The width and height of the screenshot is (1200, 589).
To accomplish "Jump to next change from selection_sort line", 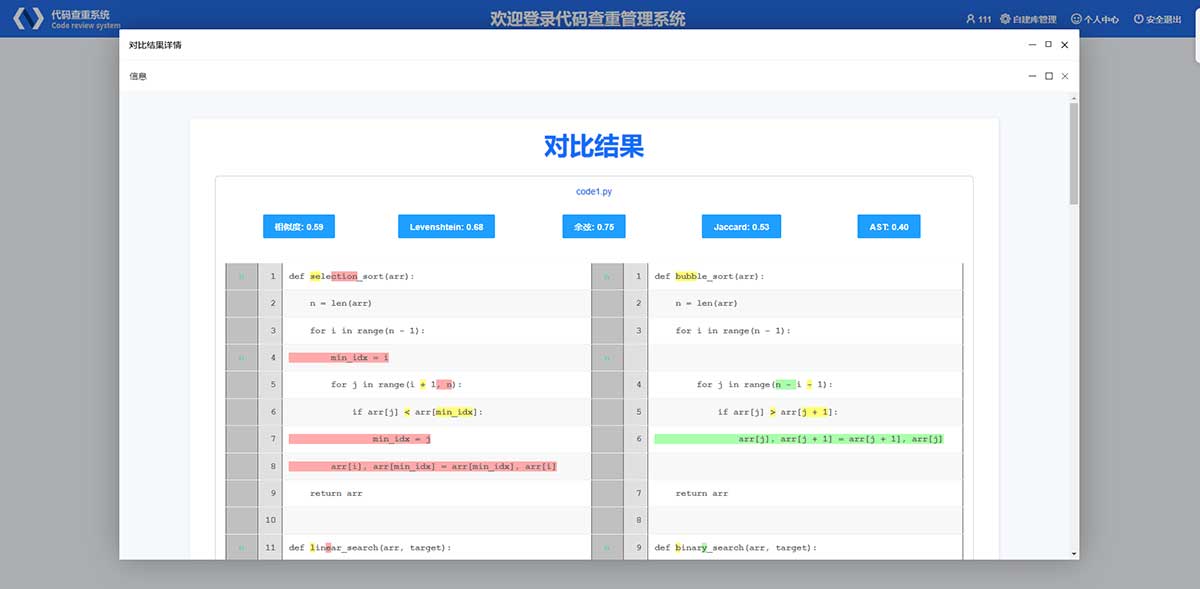I will coord(241,277).
